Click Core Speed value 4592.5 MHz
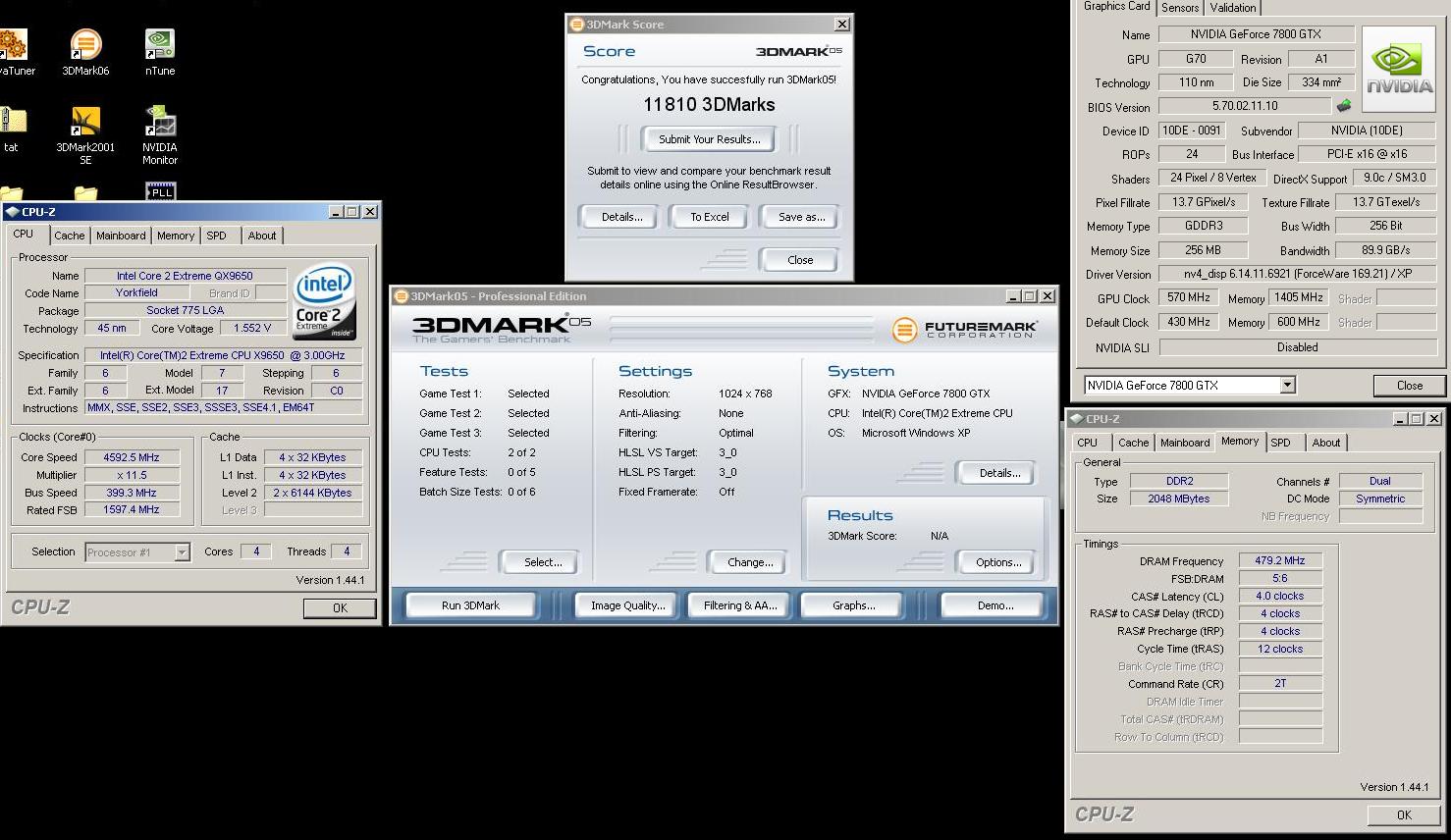The height and width of the screenshot is (840, 1451). click(x=132, y=457)
